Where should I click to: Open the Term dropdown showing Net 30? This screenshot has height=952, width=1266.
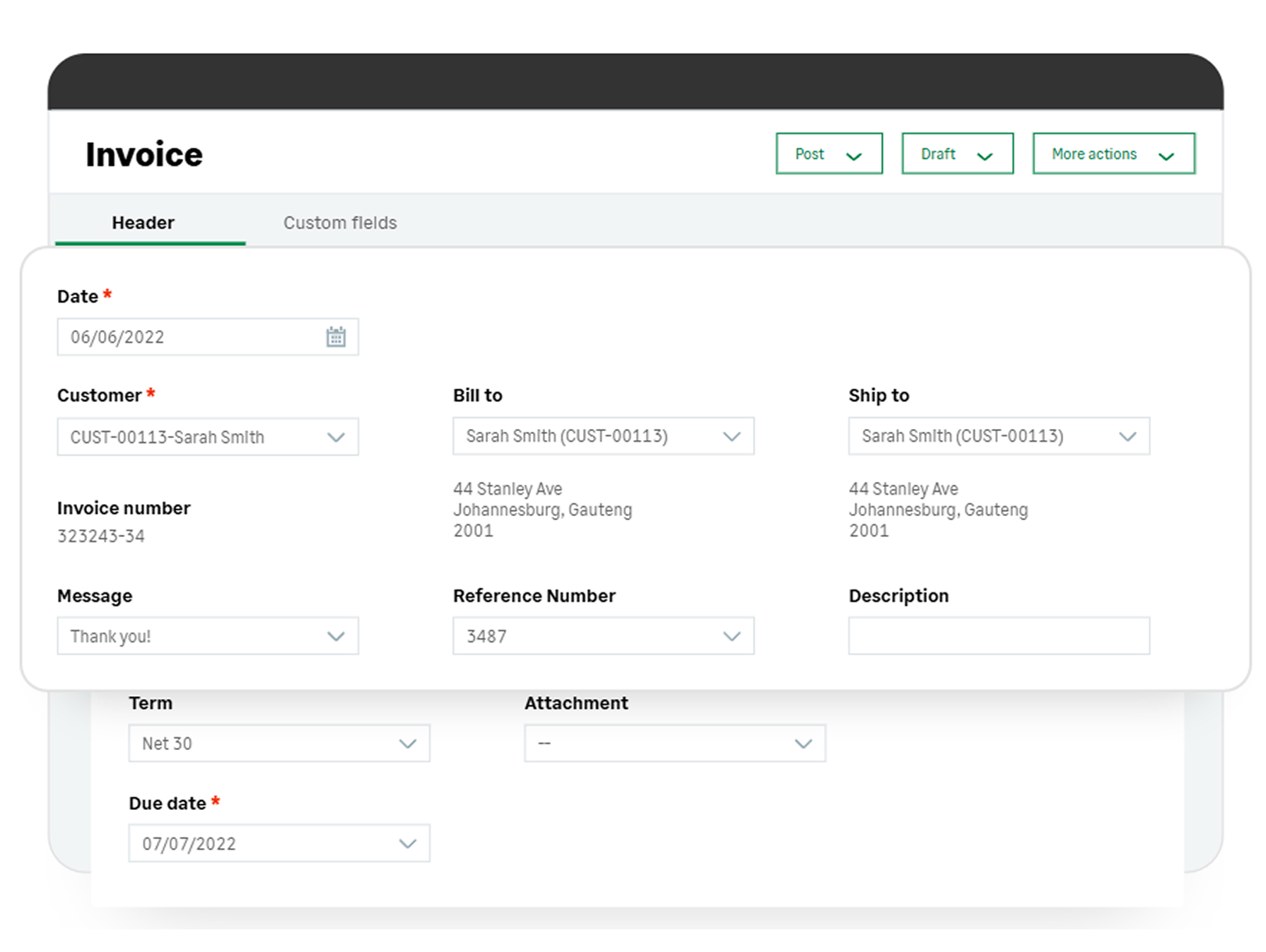[x=408, y=743]
